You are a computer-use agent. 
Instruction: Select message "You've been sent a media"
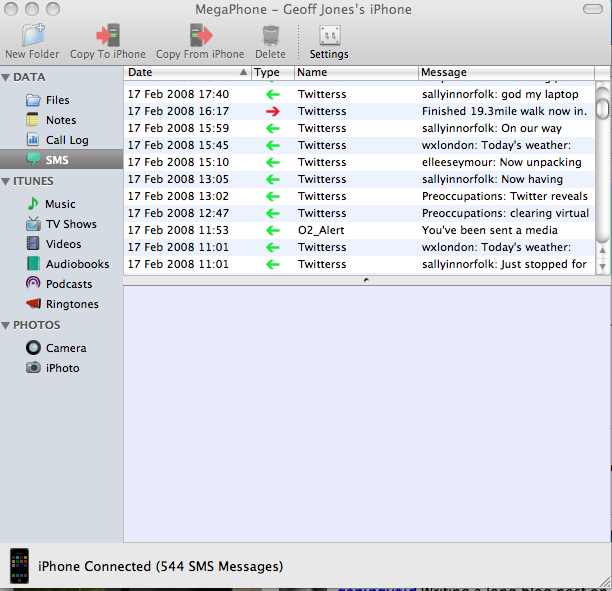489,230
